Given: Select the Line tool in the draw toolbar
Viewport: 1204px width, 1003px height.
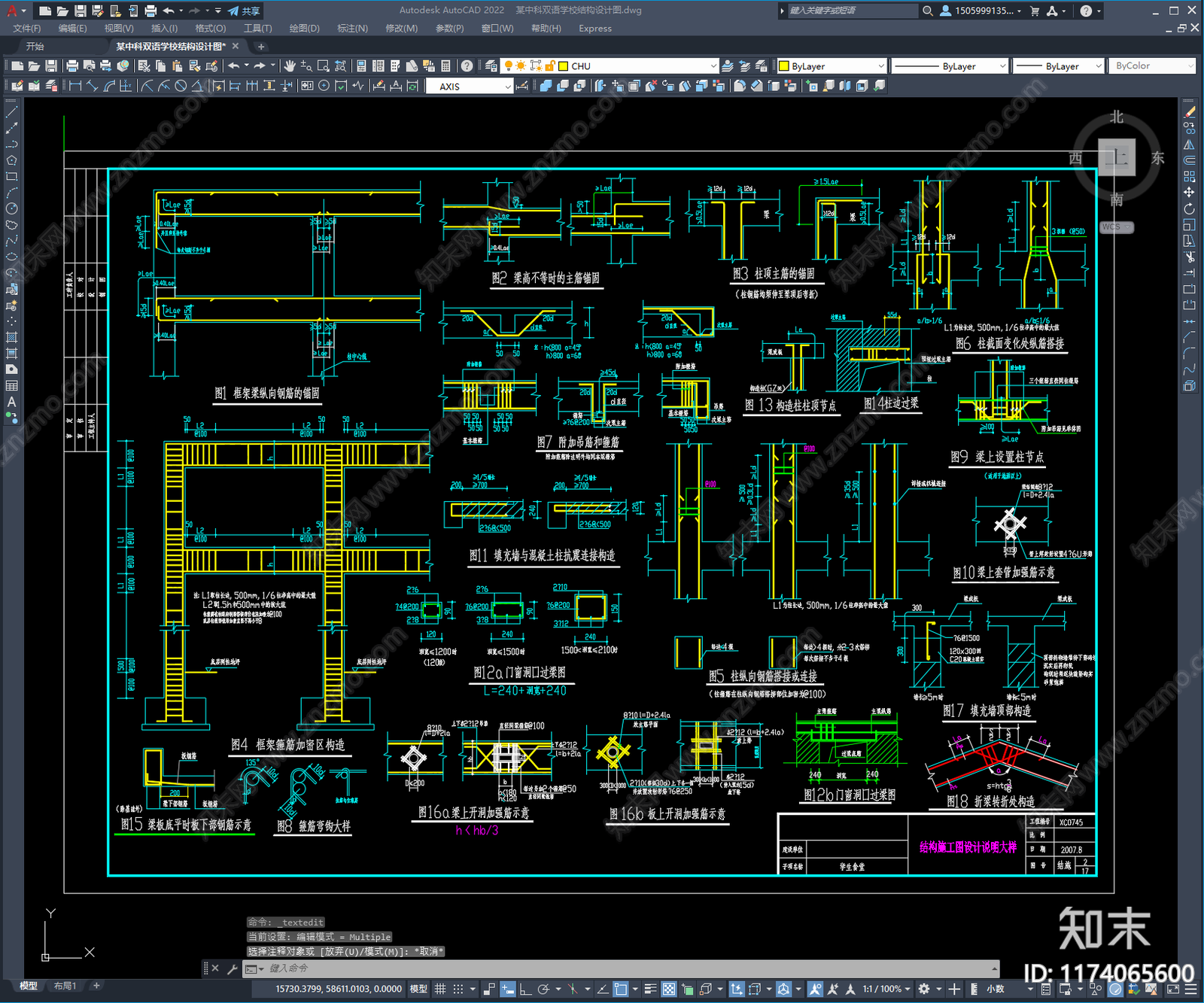Looking at the screenshot, I should tap(12, 112).
